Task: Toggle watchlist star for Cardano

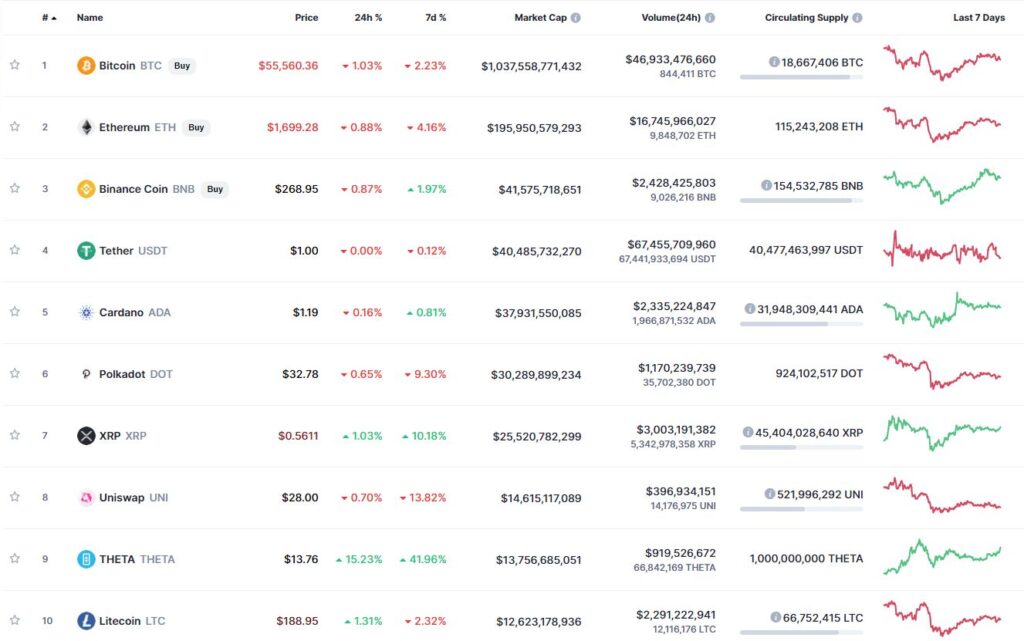Action: tap(14, 311)
